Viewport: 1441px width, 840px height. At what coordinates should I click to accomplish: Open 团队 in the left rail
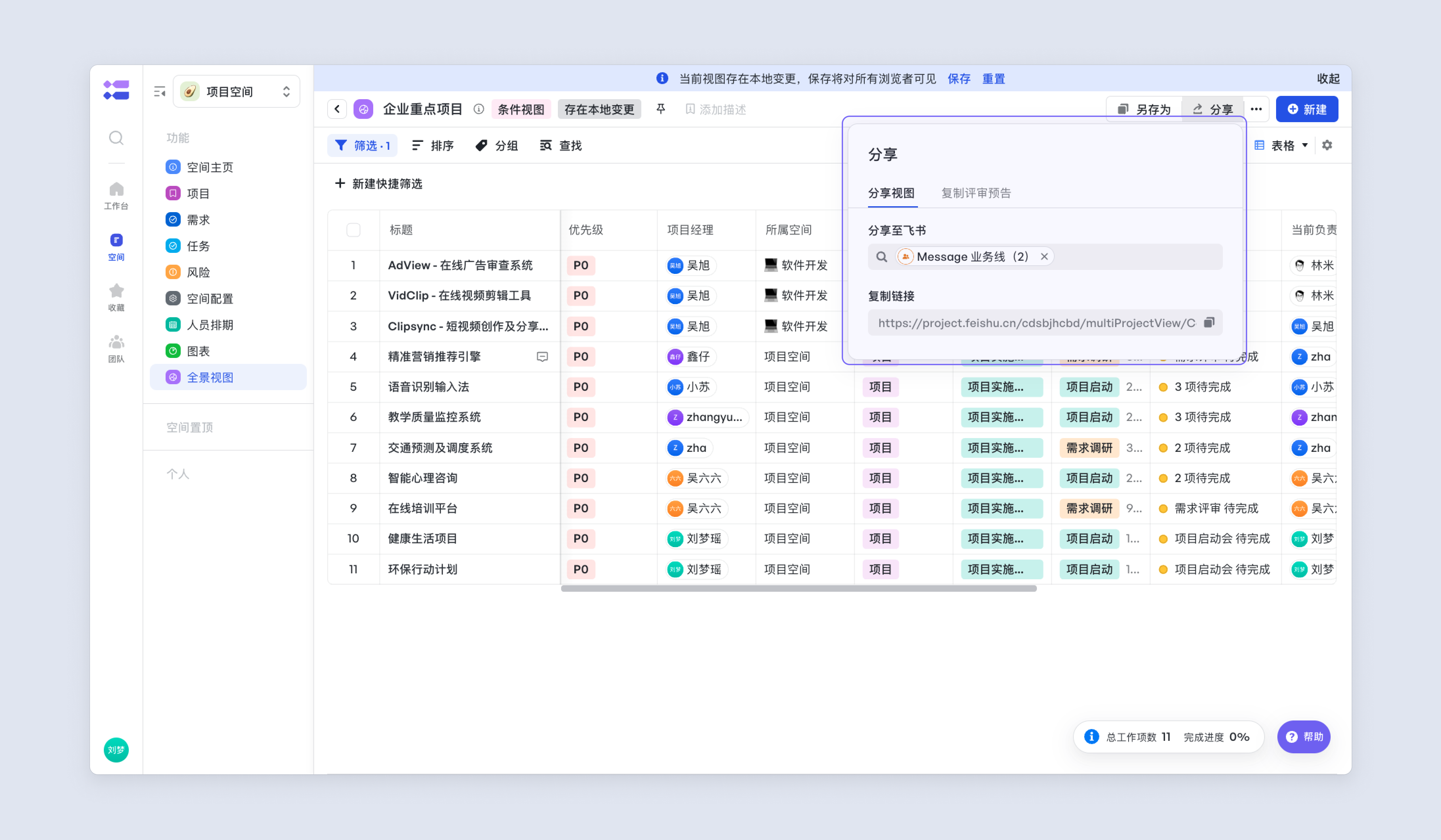point(116,348)
